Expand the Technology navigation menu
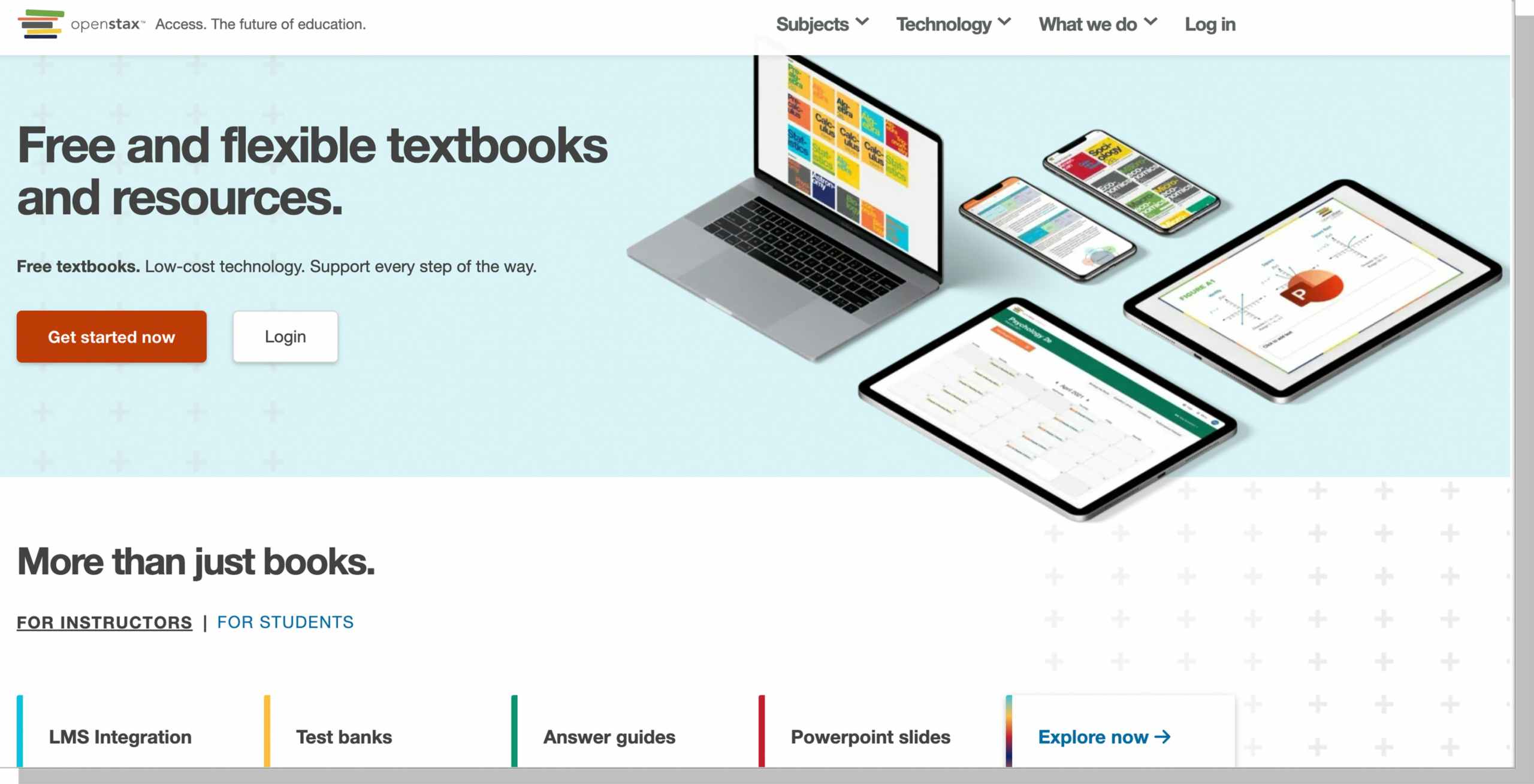This screenshot has width=1534, height=784. coord(952,24)
